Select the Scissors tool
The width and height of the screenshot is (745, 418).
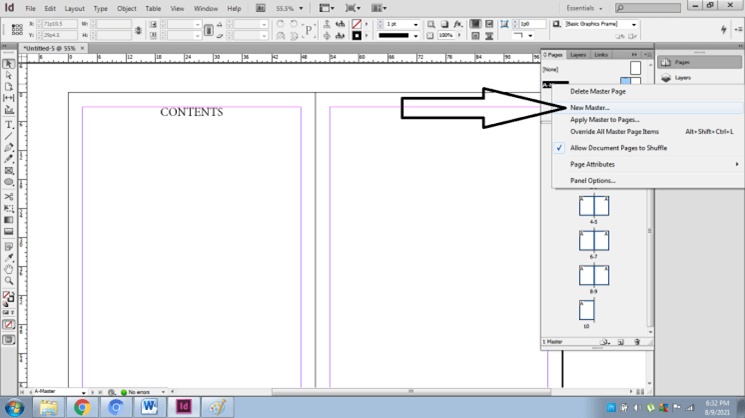9,197
